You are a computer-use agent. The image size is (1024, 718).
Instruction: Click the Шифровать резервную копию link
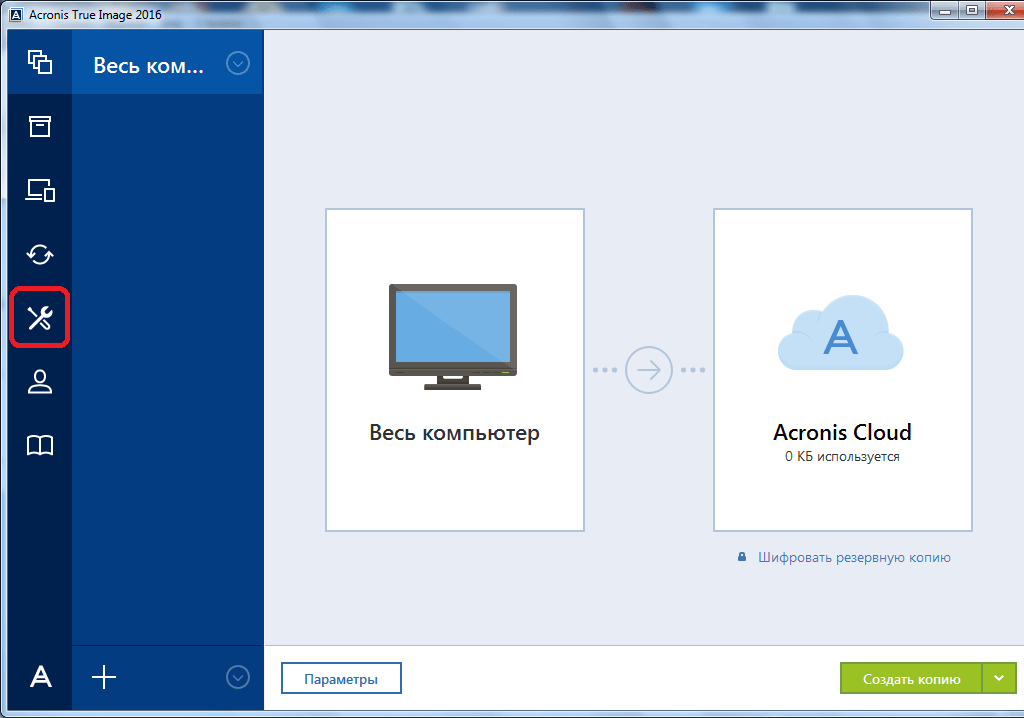click(x=854, y=557)
